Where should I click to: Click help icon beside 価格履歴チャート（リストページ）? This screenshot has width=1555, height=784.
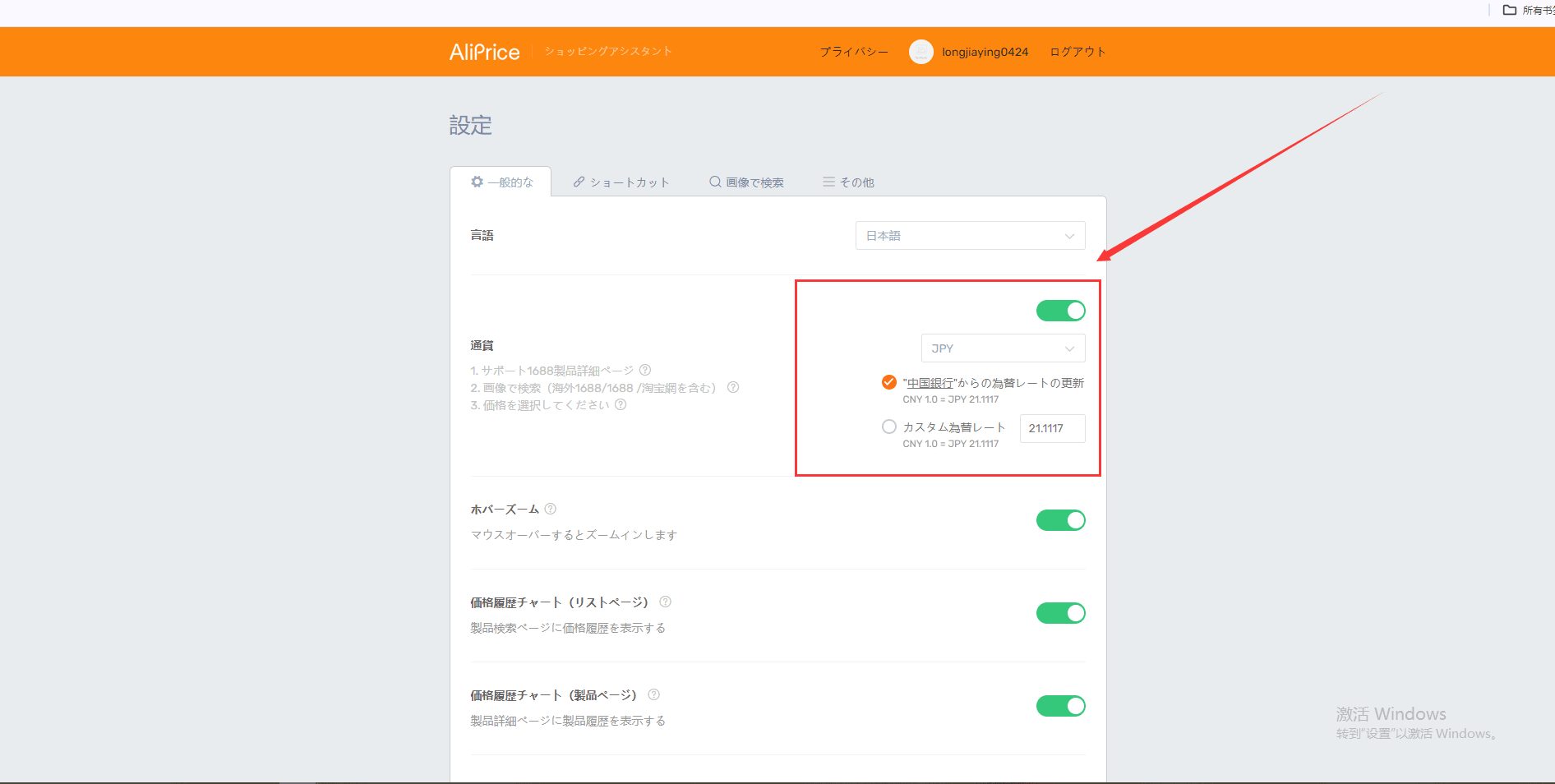(x=666, y=602)
